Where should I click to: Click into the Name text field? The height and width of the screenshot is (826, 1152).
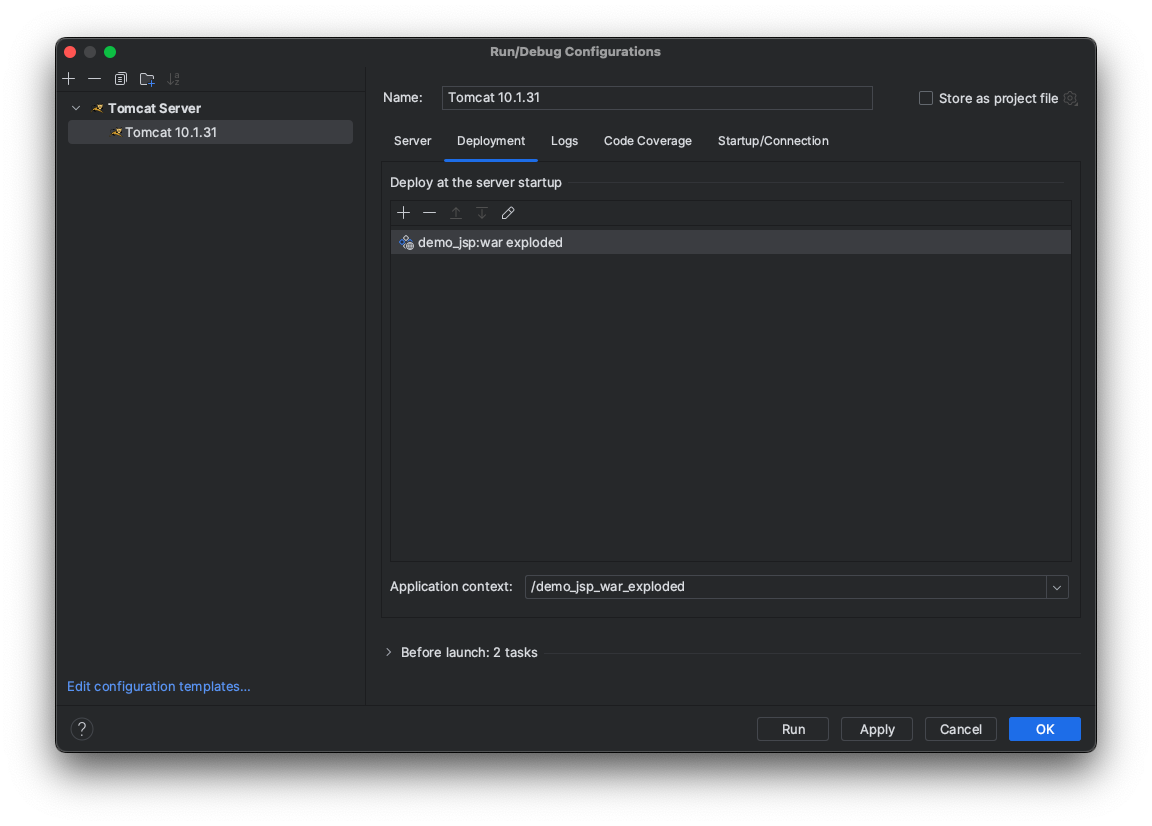(657, 98)
